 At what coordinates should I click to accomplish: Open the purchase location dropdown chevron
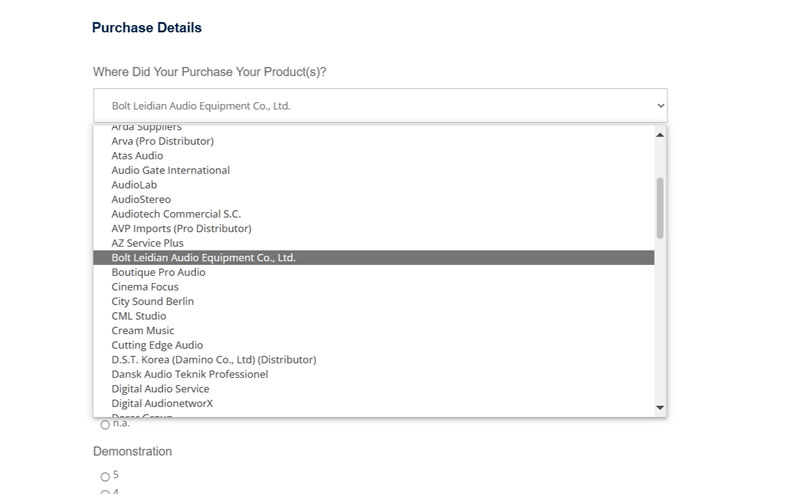pyautogui.click(x=660, y=105)
